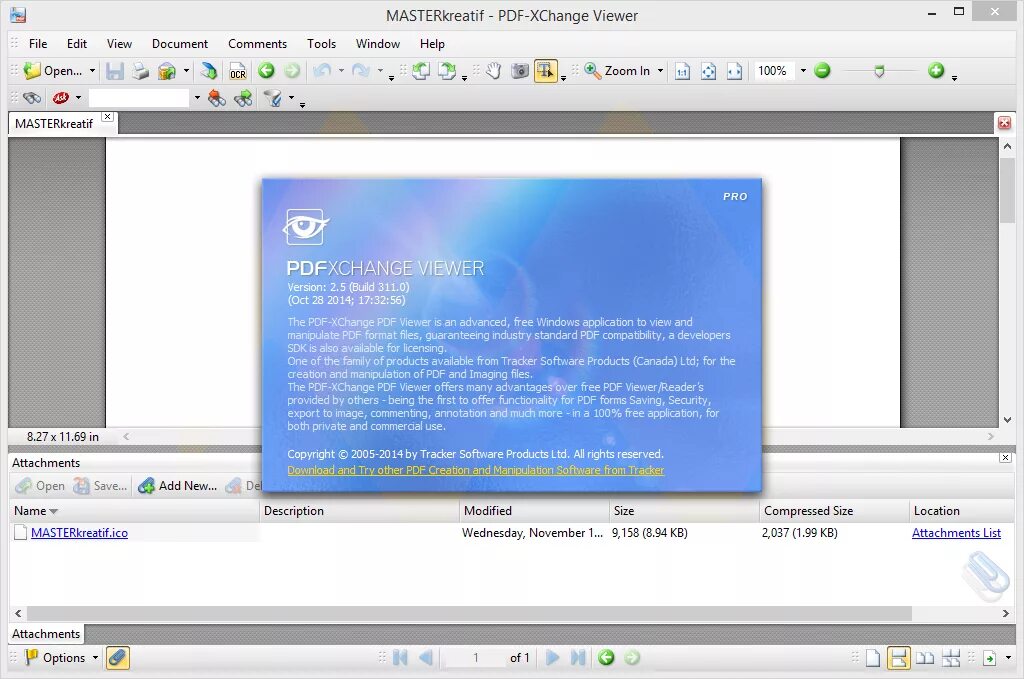This screenshot has width=1024, height=679.
Task: Toggle the attachments paperclip pane button
Action: (118, 657)
